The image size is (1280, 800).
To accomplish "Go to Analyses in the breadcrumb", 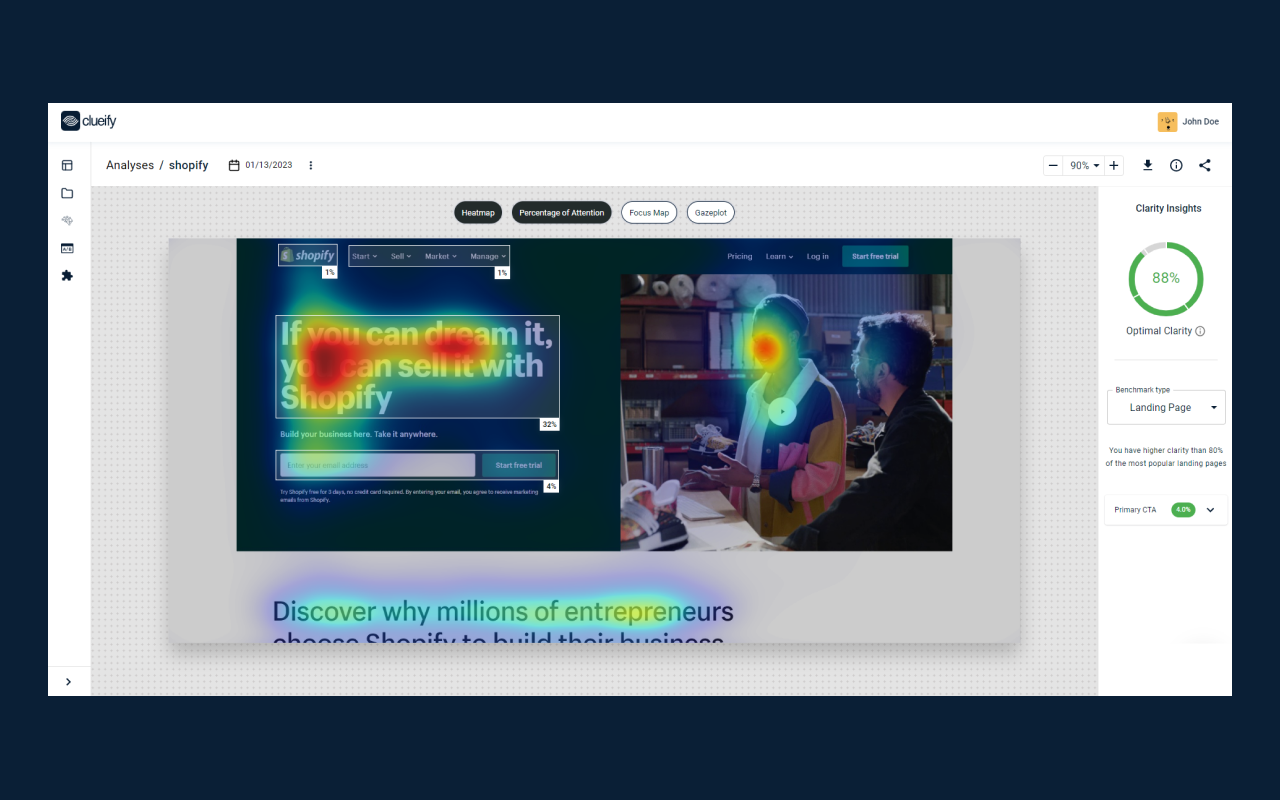I will coord(130,165).
